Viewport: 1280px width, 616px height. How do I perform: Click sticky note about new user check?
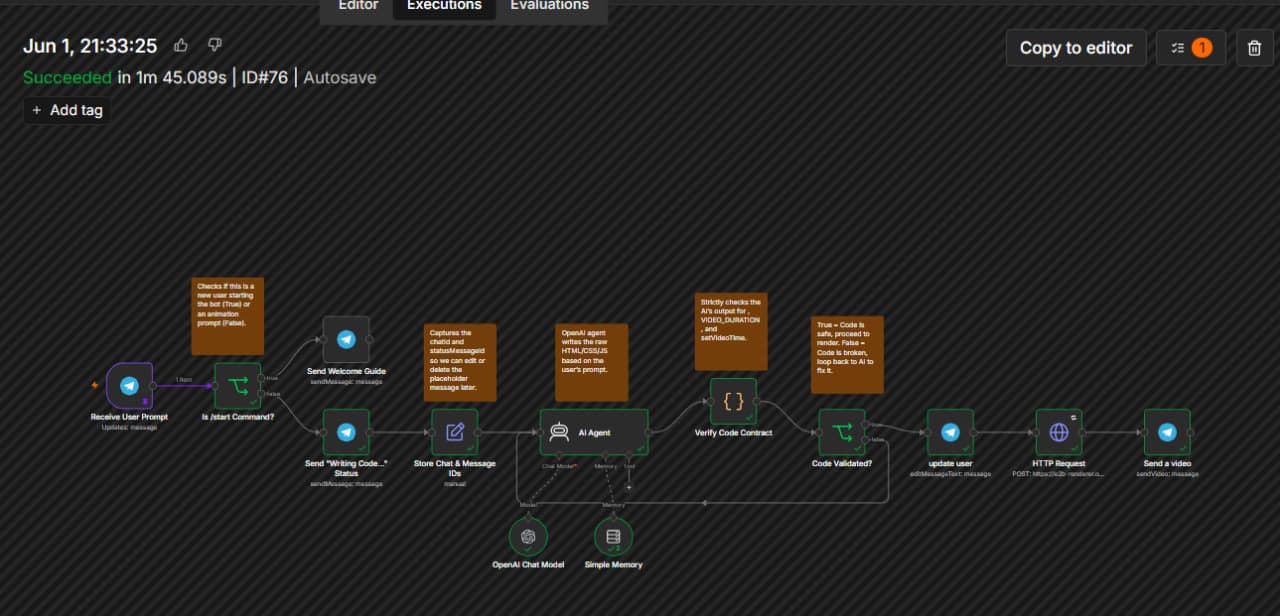[228, 316]
